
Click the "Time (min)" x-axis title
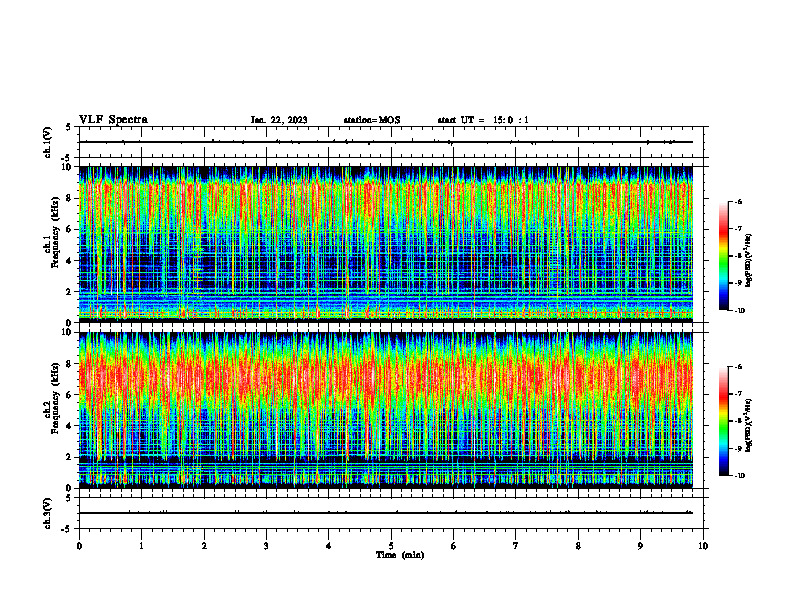400,555
